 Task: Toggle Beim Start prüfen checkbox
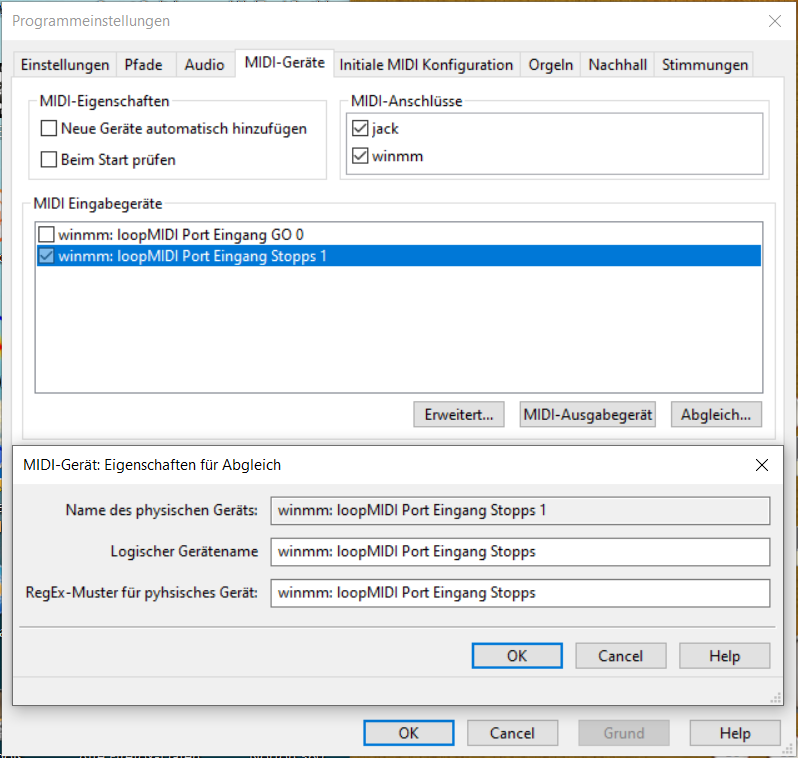pyautogui.click(x=49, y=159)
